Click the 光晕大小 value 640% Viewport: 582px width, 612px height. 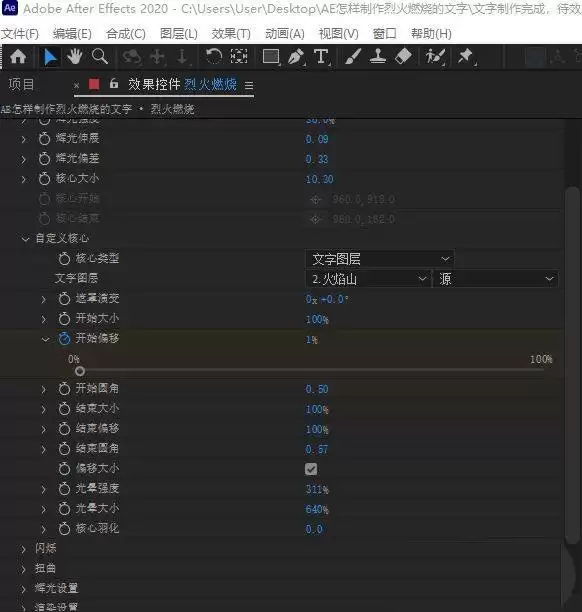pos(317,509)
